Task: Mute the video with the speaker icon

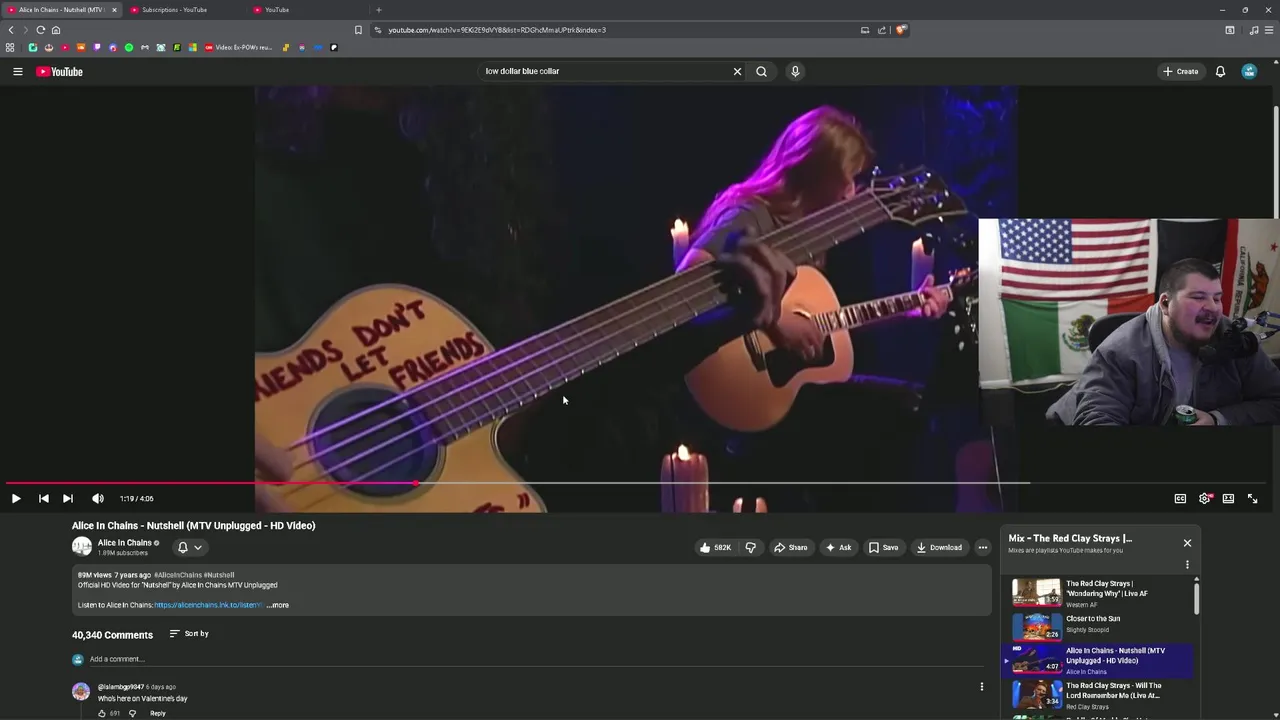Action: pyautogui.click(x=98, y=498)
